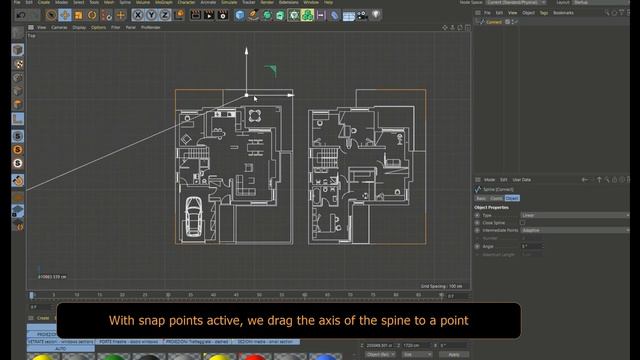Toggle Enable Axis mode icon
The image size is (640, 360).
(18, 119)
